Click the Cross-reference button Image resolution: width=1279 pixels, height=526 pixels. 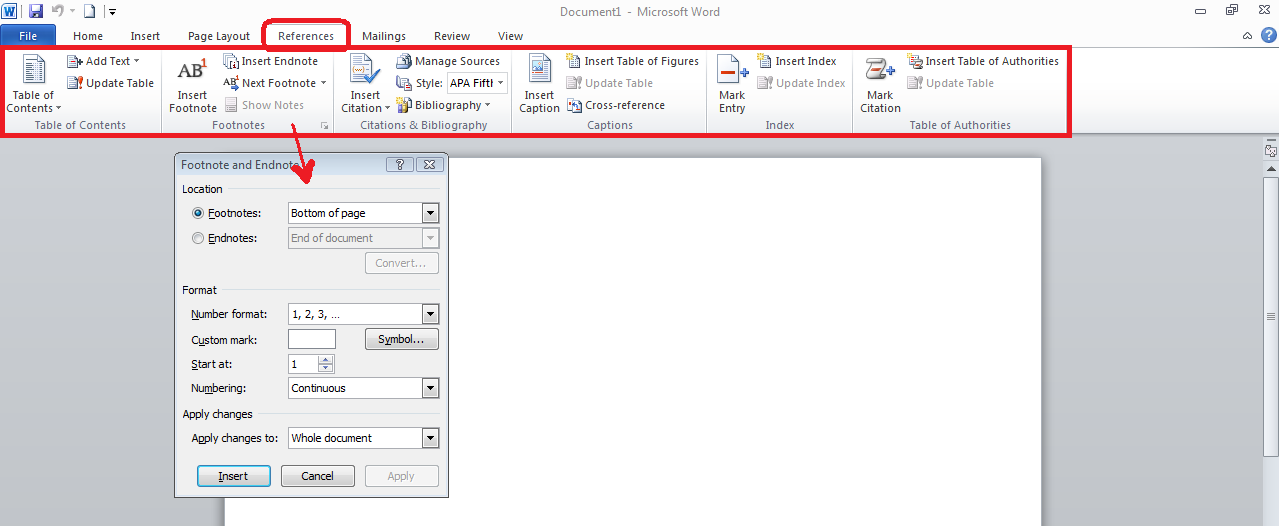click(x=616, y=105)
